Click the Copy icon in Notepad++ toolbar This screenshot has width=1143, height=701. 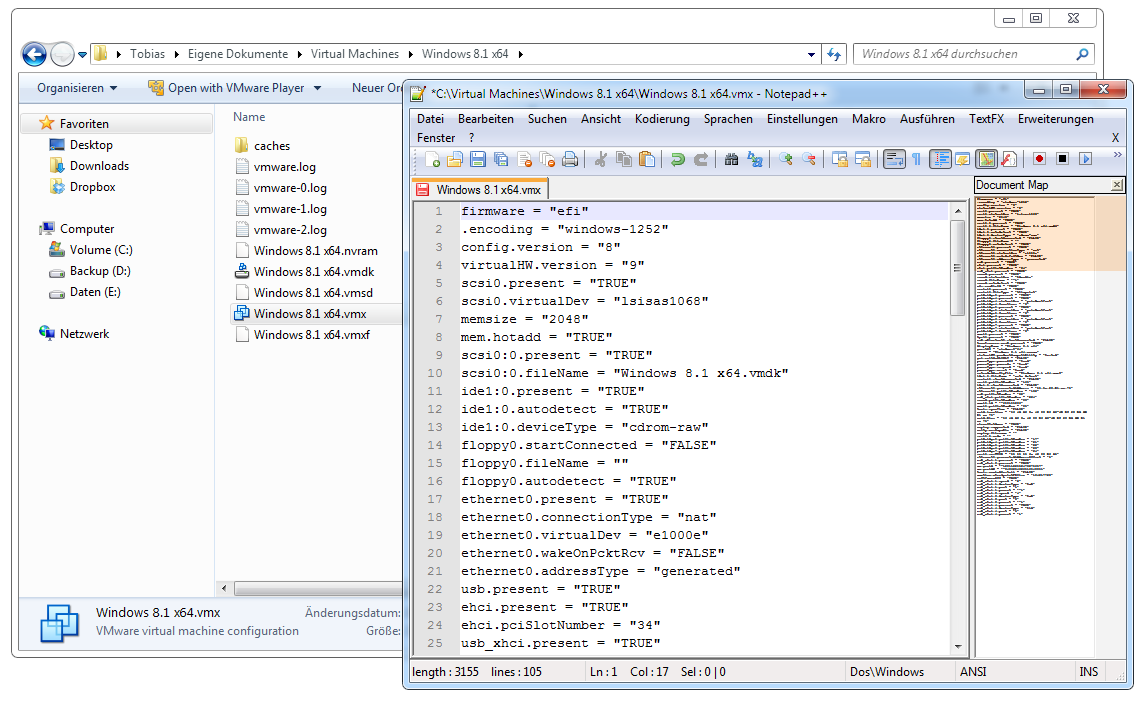(x=624, y=159)
